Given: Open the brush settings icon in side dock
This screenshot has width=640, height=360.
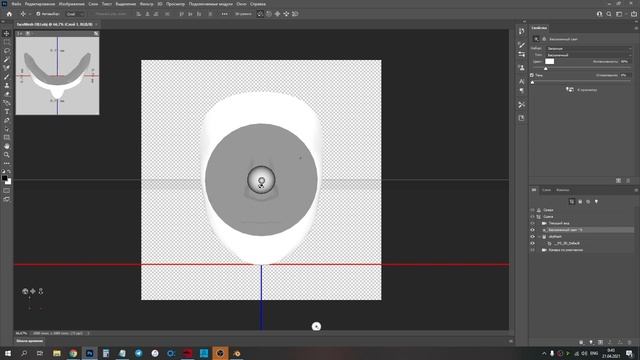Looking at the screenshot, I should click(522, 44).
